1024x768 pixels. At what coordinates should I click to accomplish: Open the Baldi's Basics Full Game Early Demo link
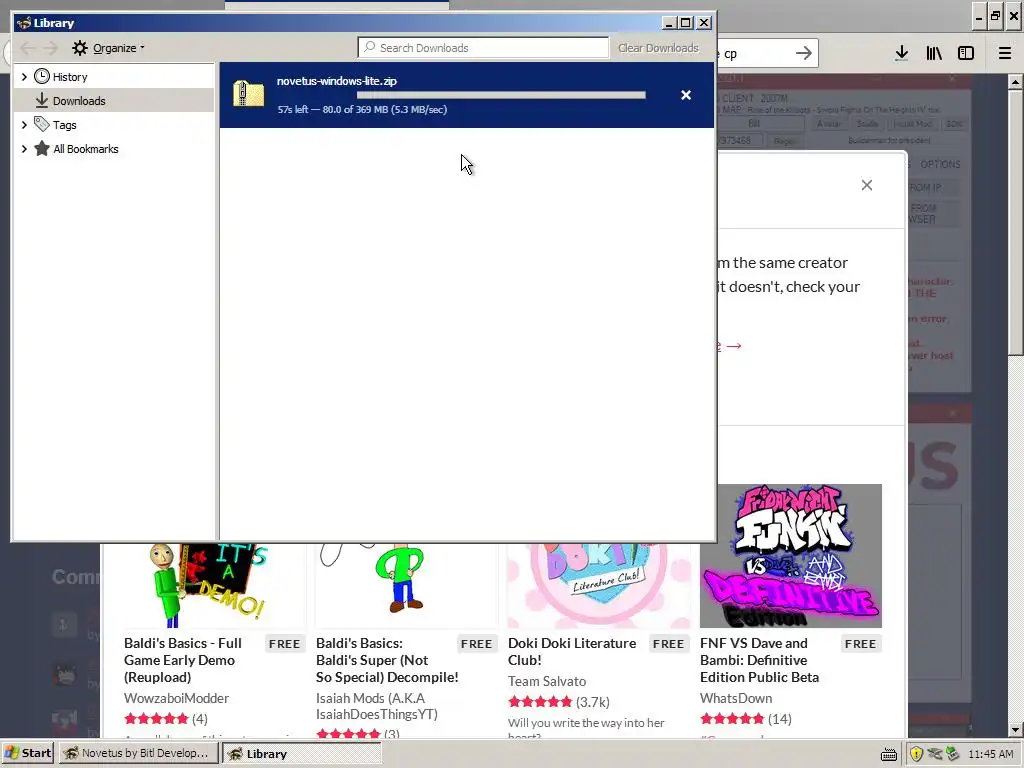[x=183, y=660]
